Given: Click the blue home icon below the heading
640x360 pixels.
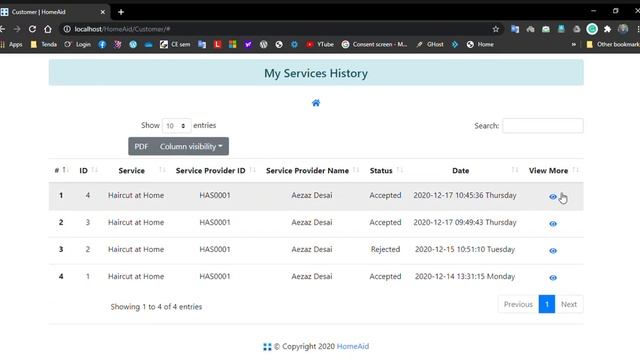Looking at the screenshot, I should coord(316,103).
